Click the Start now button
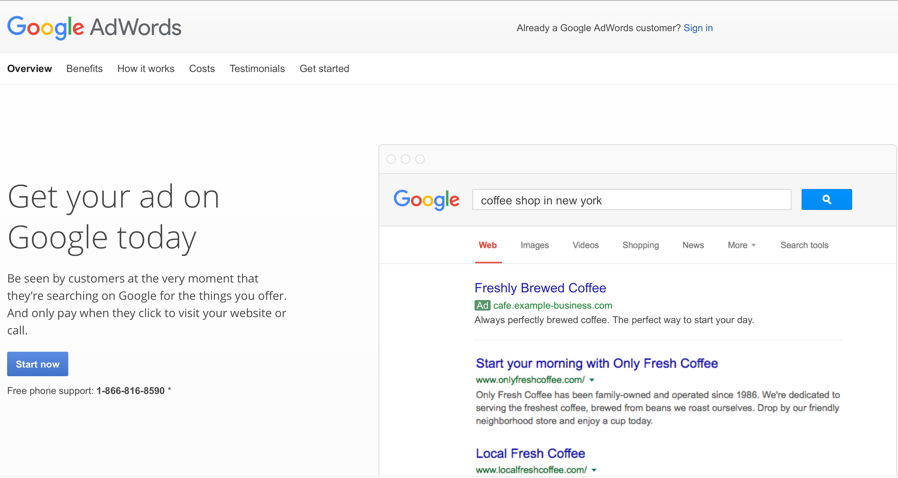The width and height of the screenshot is (898, 478). tap(37, 364)
